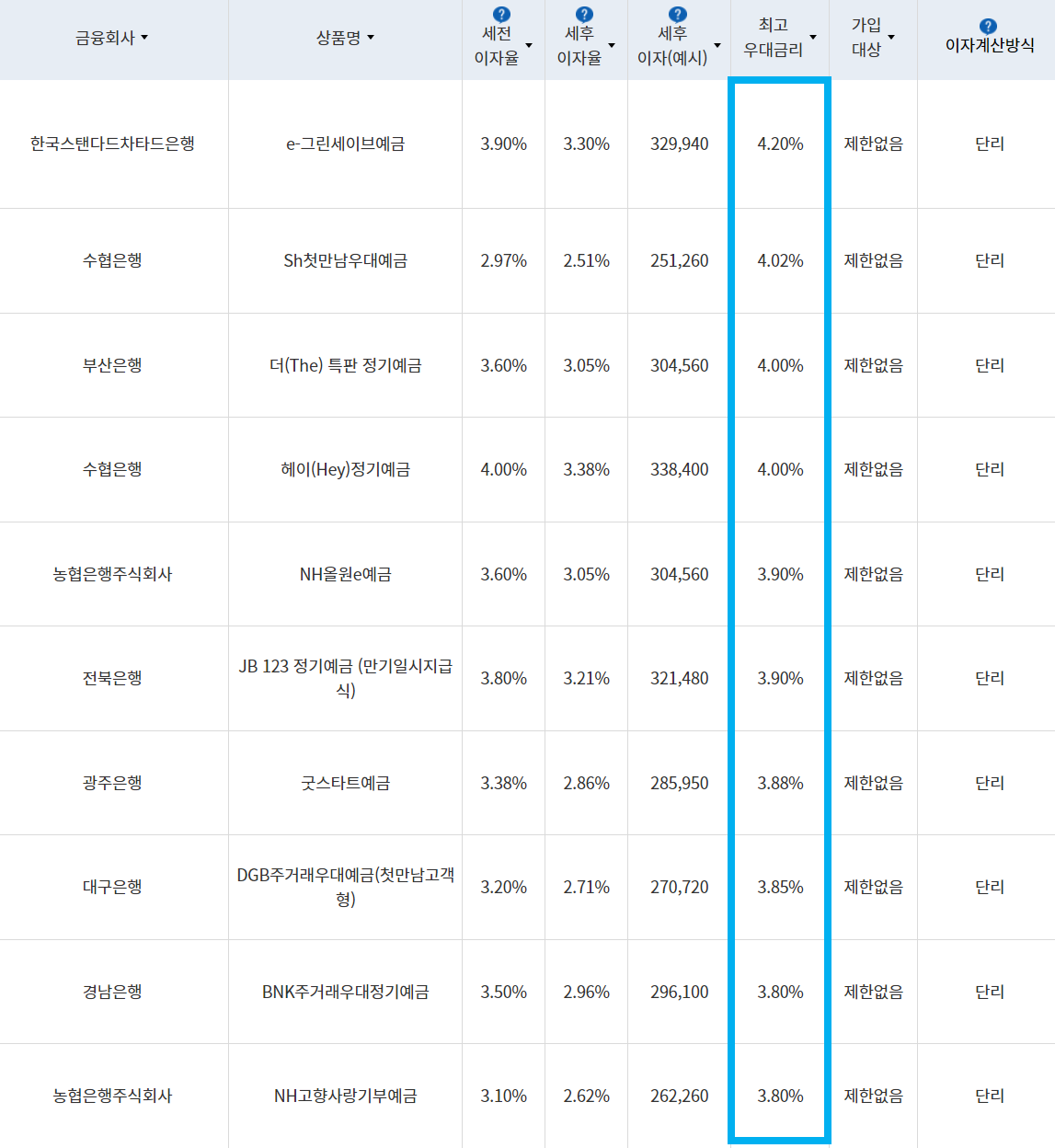Click 4.20% top preferential rate value
1055x1148 pixels.
(780, 143)
